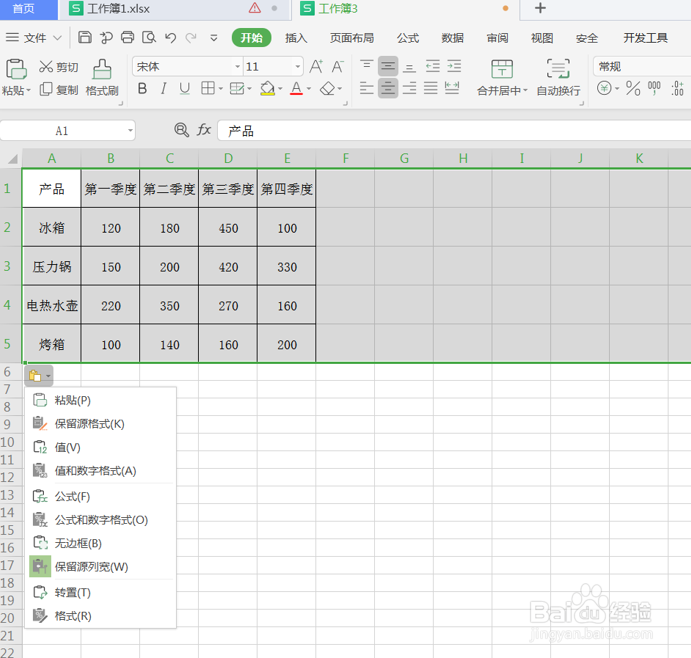Select the Format Painter (格式刷) tool
The image size is (691, 658).
click(102, 78)
